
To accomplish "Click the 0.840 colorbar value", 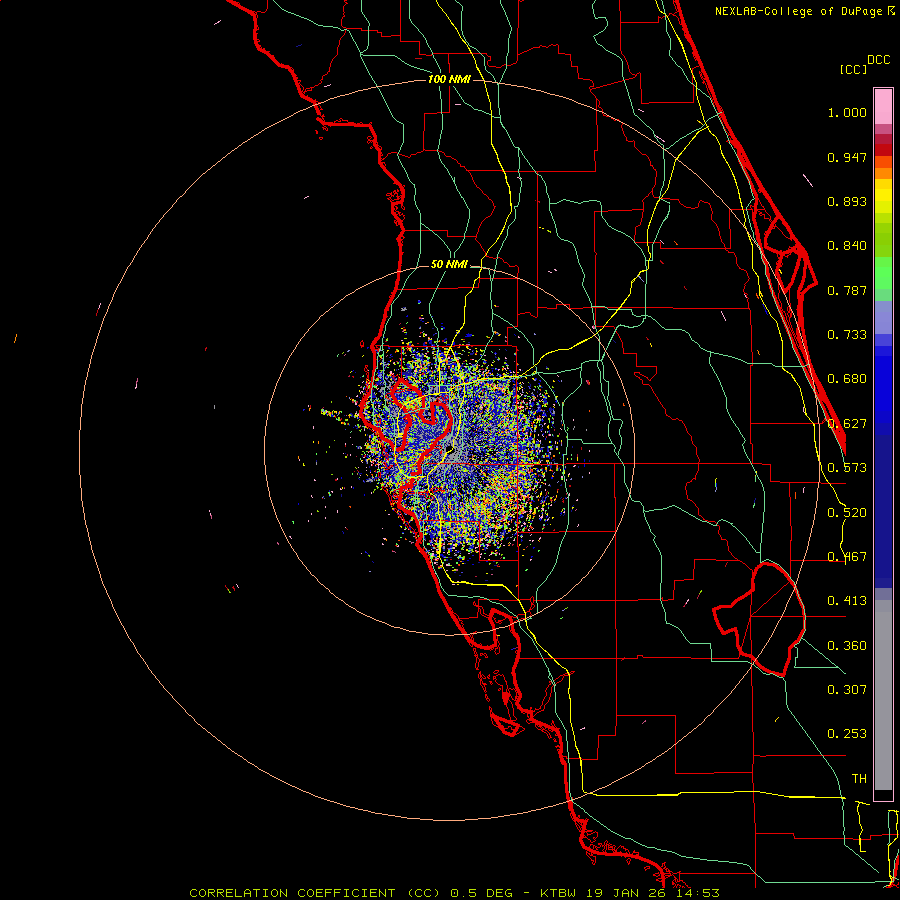I will [847, 246].
